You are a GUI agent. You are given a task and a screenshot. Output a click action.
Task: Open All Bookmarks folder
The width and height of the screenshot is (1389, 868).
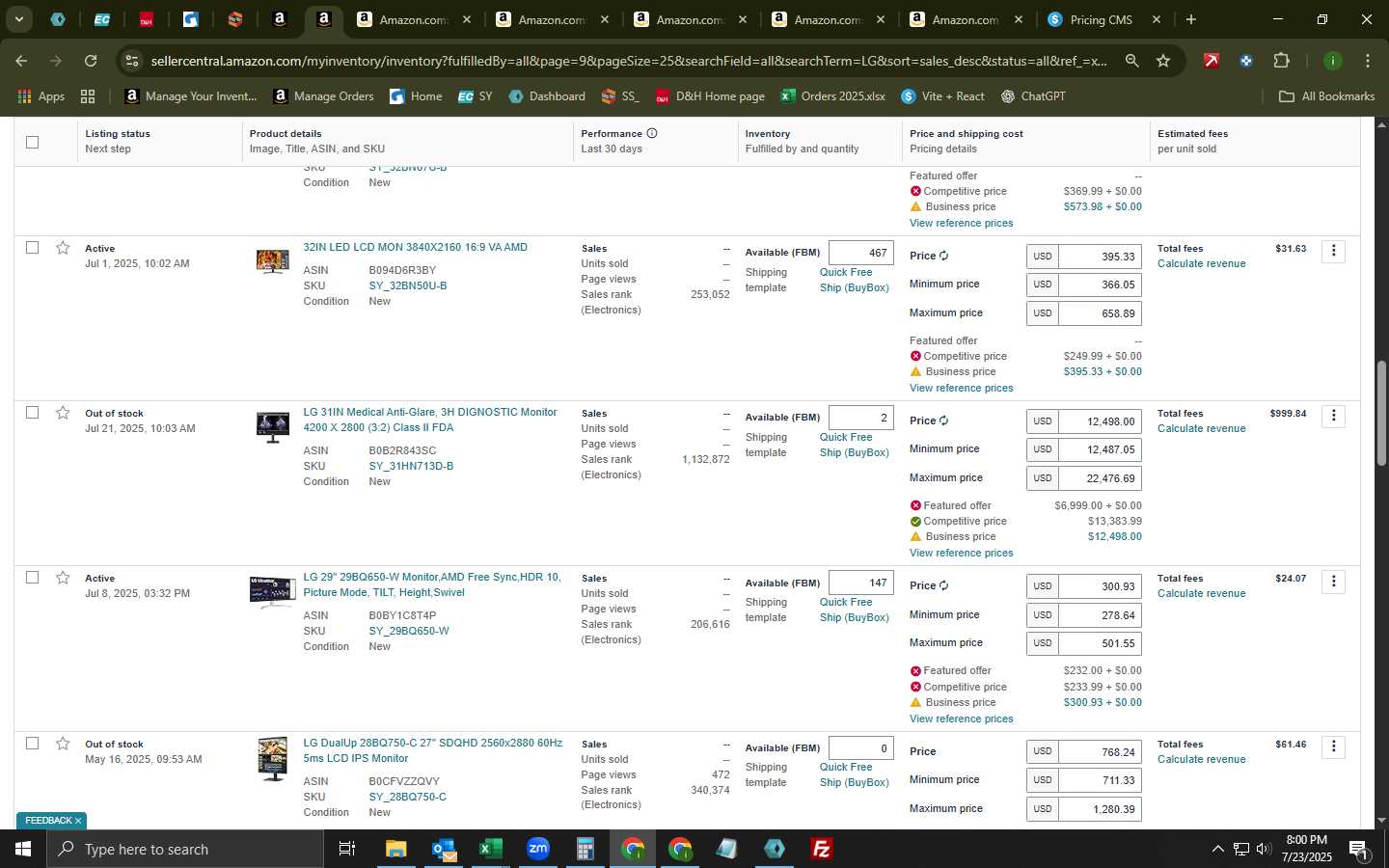pyautogui.click(x=1326, y=96)
